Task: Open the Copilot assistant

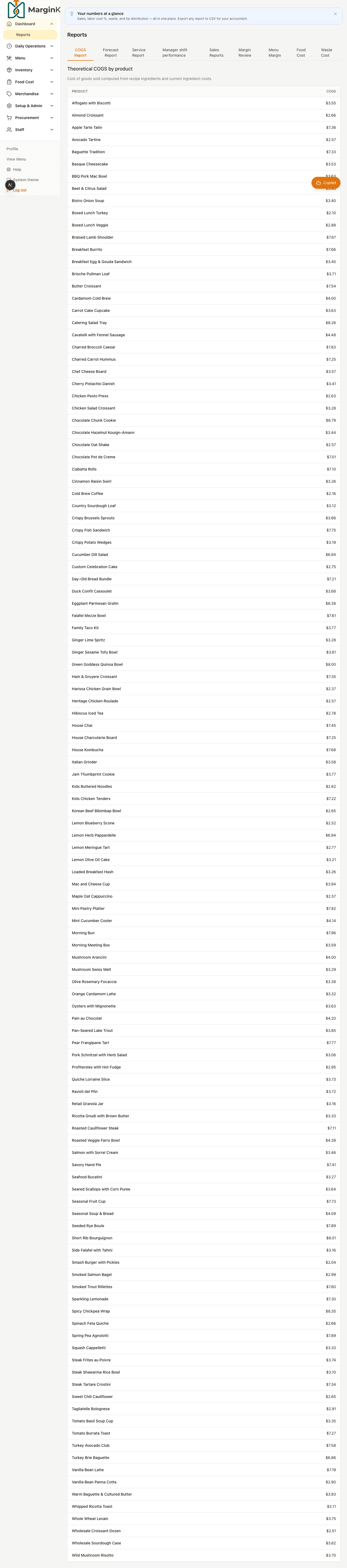Action: pos(326,183)
